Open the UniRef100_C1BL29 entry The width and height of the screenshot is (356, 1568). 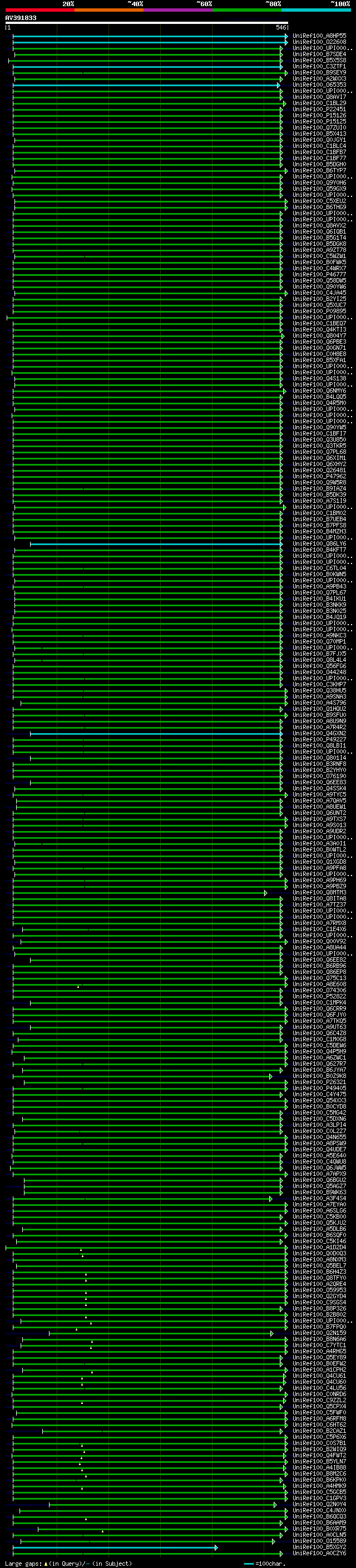(319, 103)
